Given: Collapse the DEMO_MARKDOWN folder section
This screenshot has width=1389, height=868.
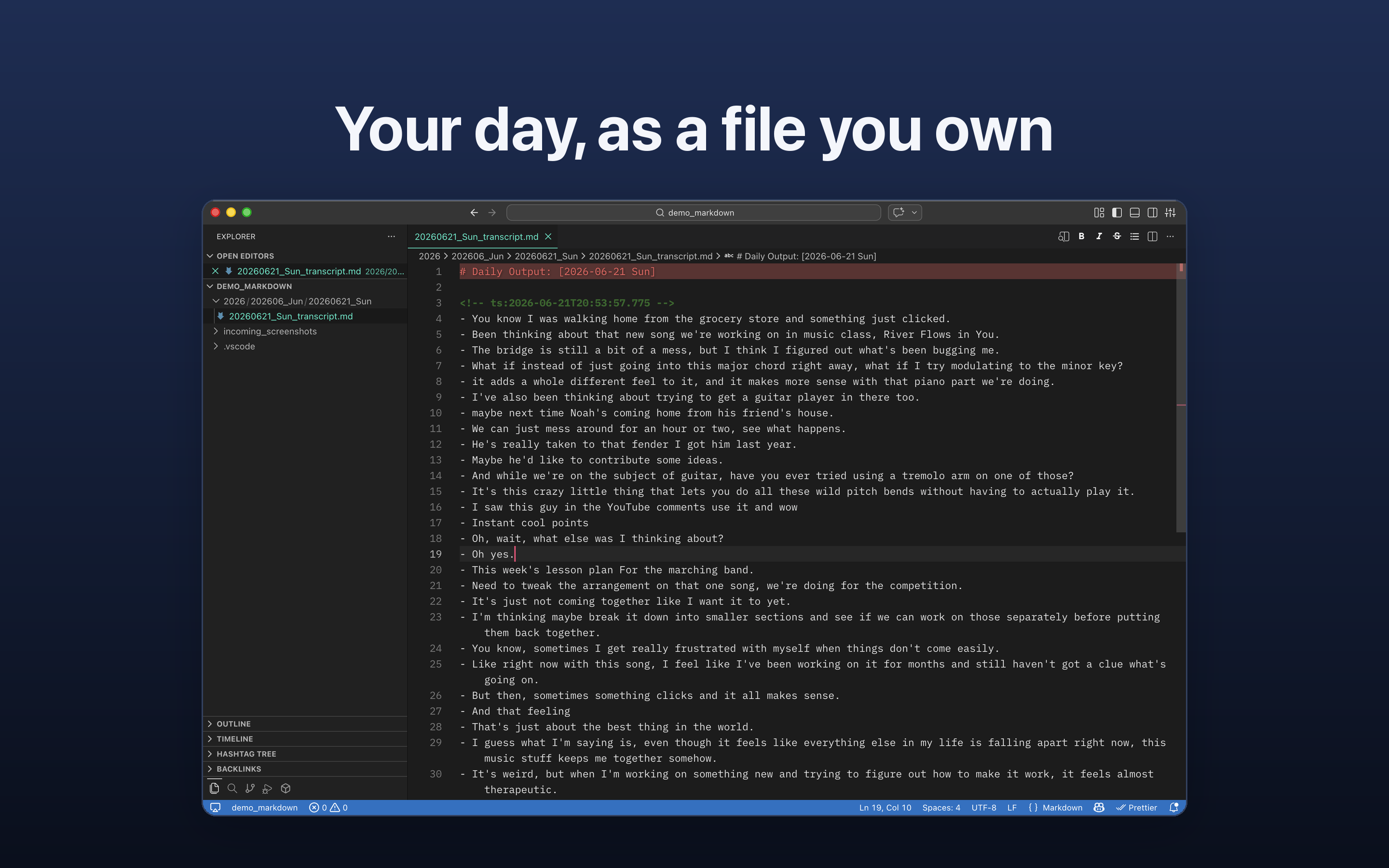Looking at the screenshot, I should (254, 286).
